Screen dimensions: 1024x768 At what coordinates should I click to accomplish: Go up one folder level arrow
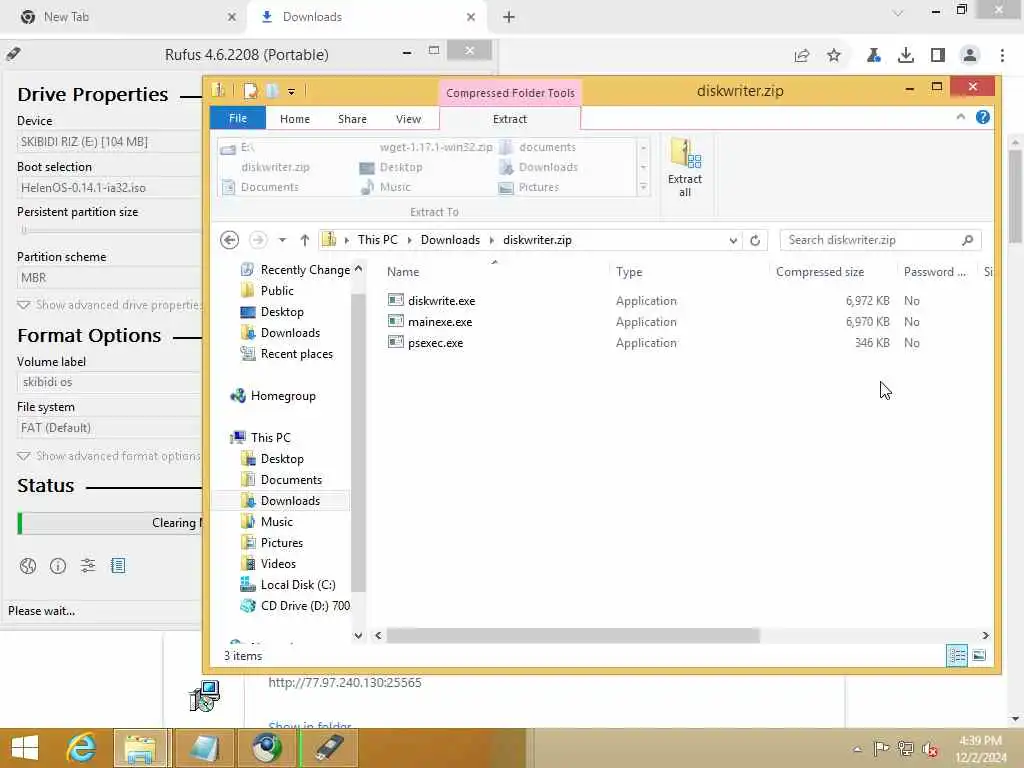[x=304, y=240]
